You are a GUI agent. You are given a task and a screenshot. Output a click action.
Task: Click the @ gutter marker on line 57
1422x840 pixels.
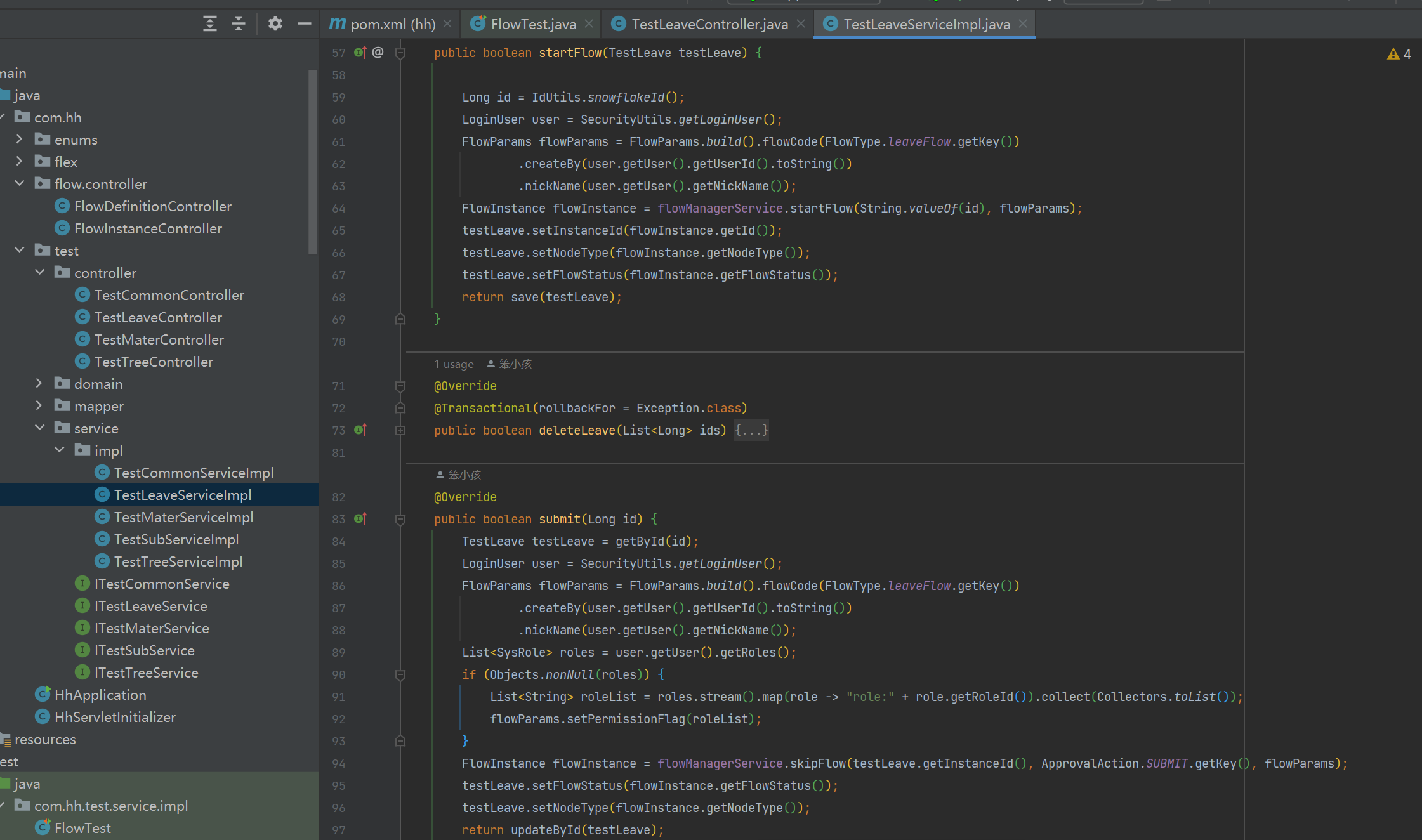pos(378,53)
